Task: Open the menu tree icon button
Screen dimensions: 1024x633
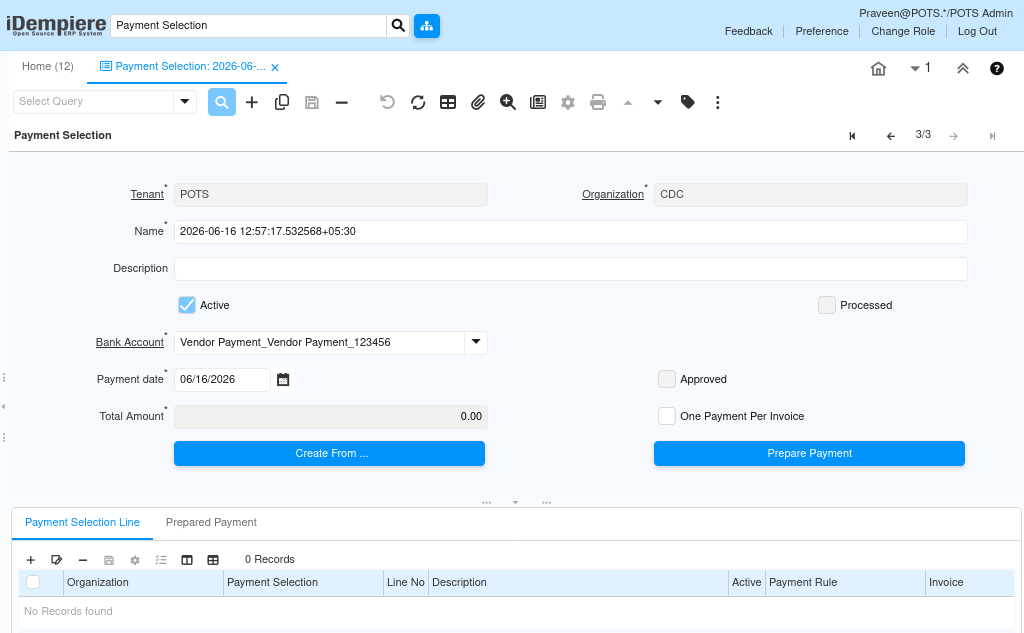Action: [x=426, y=25]
